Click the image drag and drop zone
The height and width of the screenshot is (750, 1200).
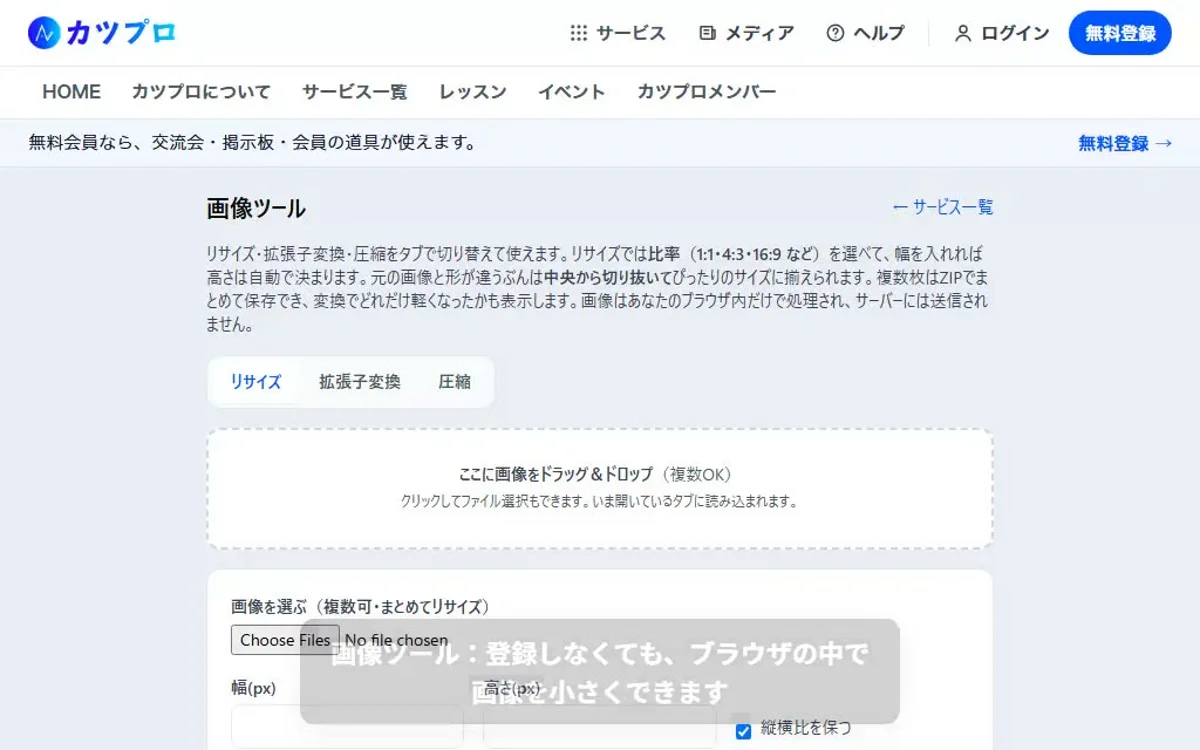[600, 489]
